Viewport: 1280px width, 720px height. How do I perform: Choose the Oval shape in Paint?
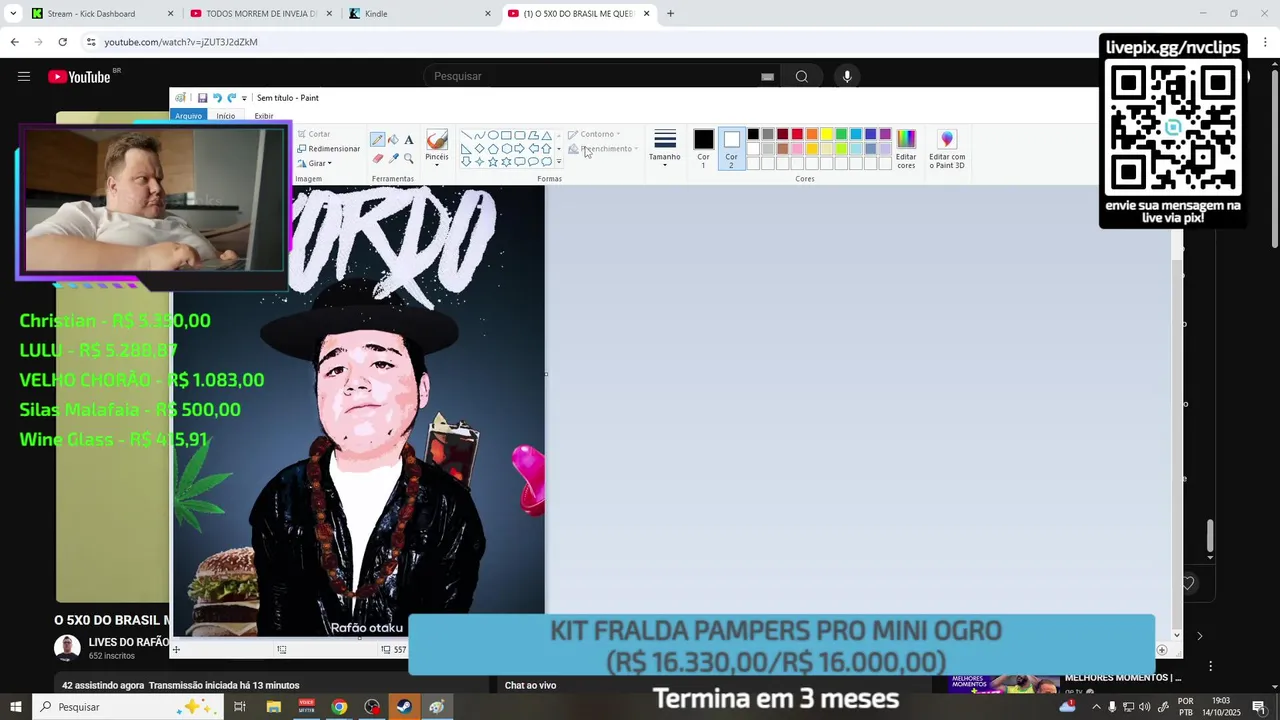[x=493, y=135]
